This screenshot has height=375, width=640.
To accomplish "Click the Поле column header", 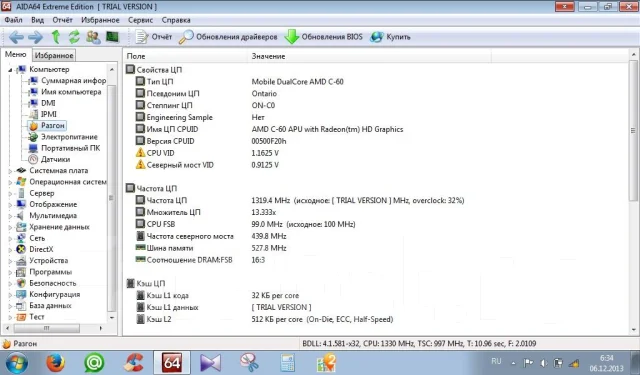I will (x=185, y=56).
